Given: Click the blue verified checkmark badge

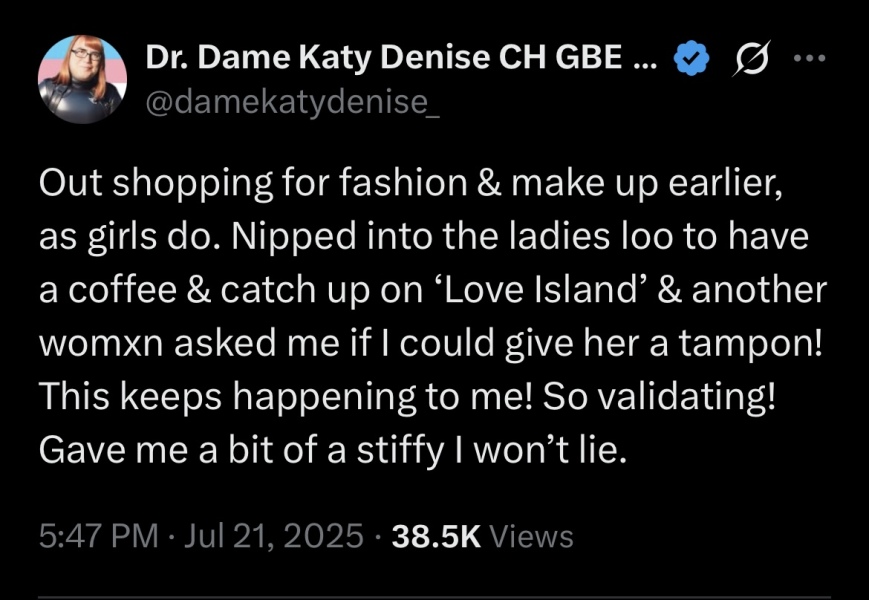Looking at the screenshot, I should click(688, 61).
